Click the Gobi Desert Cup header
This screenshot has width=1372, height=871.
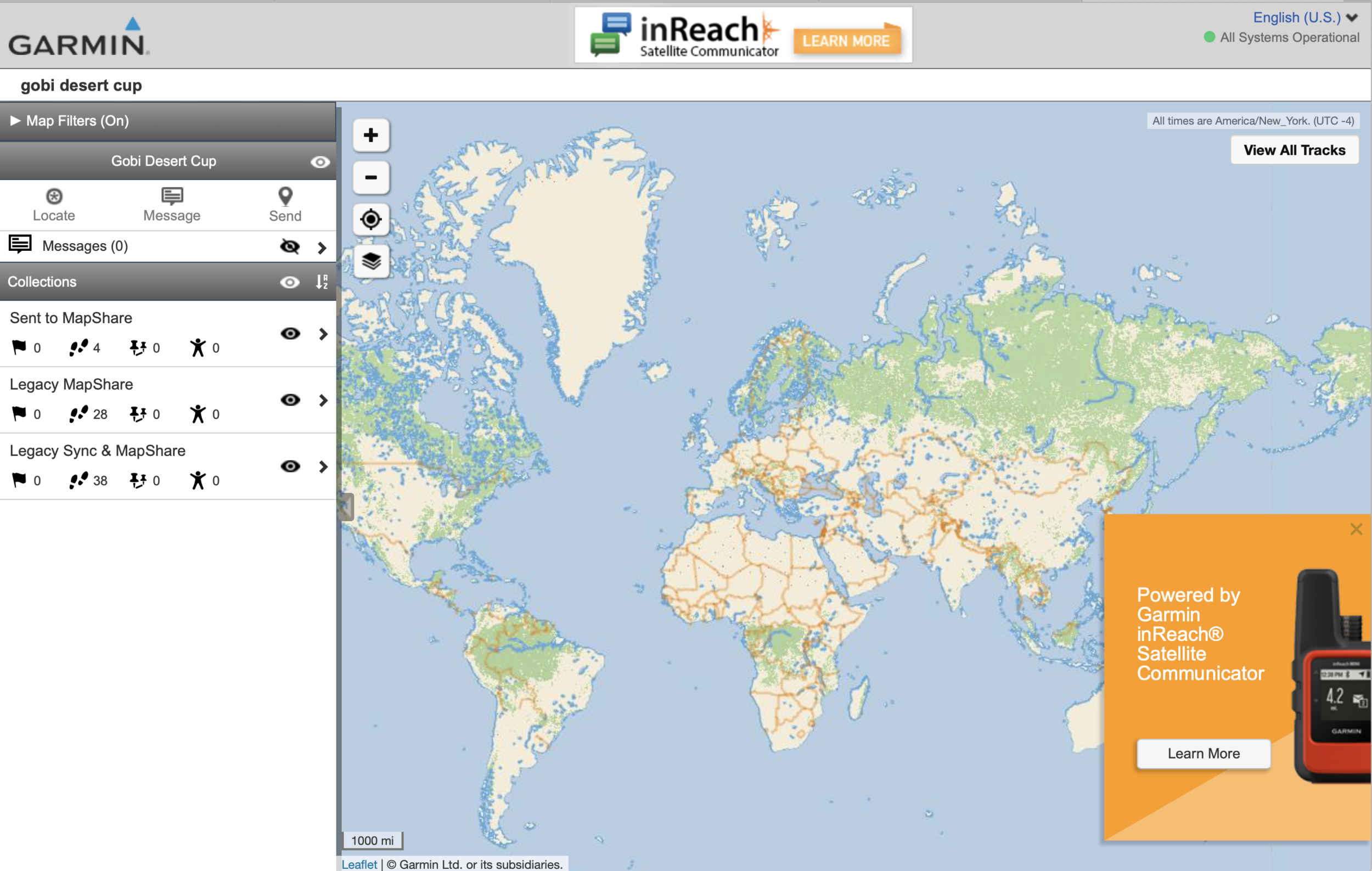point(164,161)
